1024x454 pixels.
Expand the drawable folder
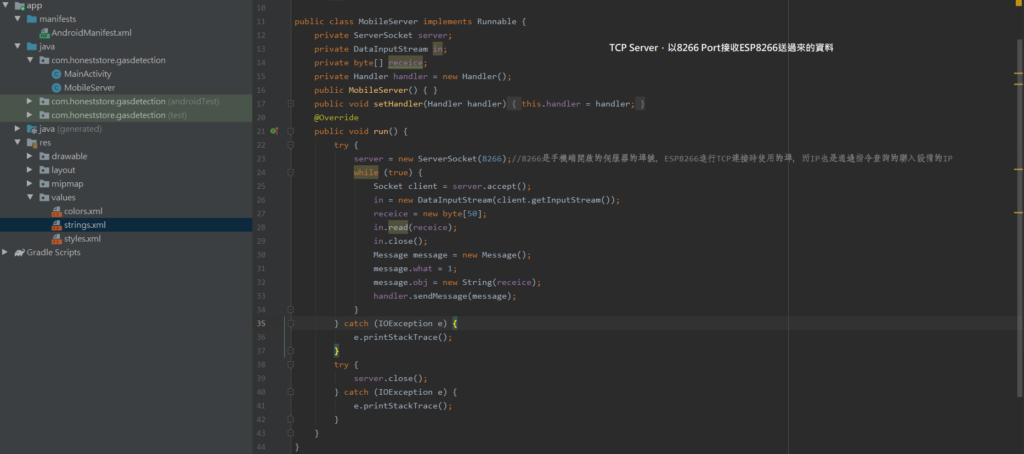[x=30, y=157]
